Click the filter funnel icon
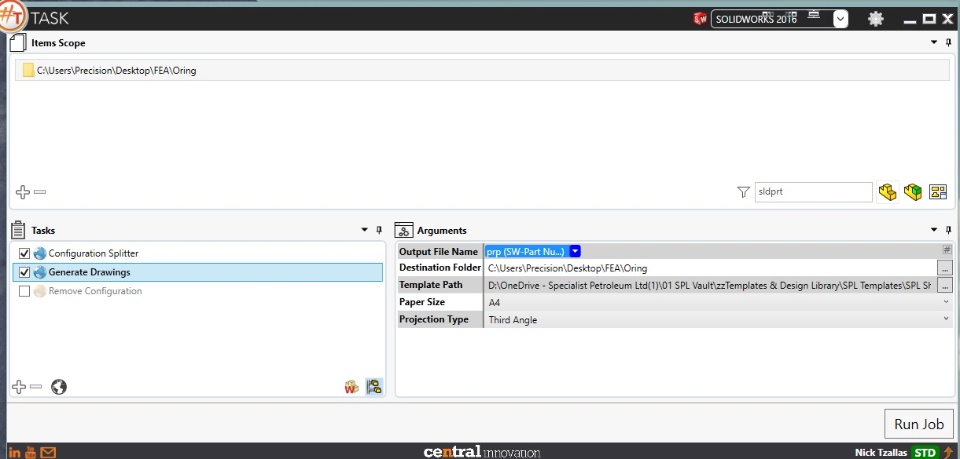Image resolution: width=960 pixels, height=459 pixels. tap(743, 192)
